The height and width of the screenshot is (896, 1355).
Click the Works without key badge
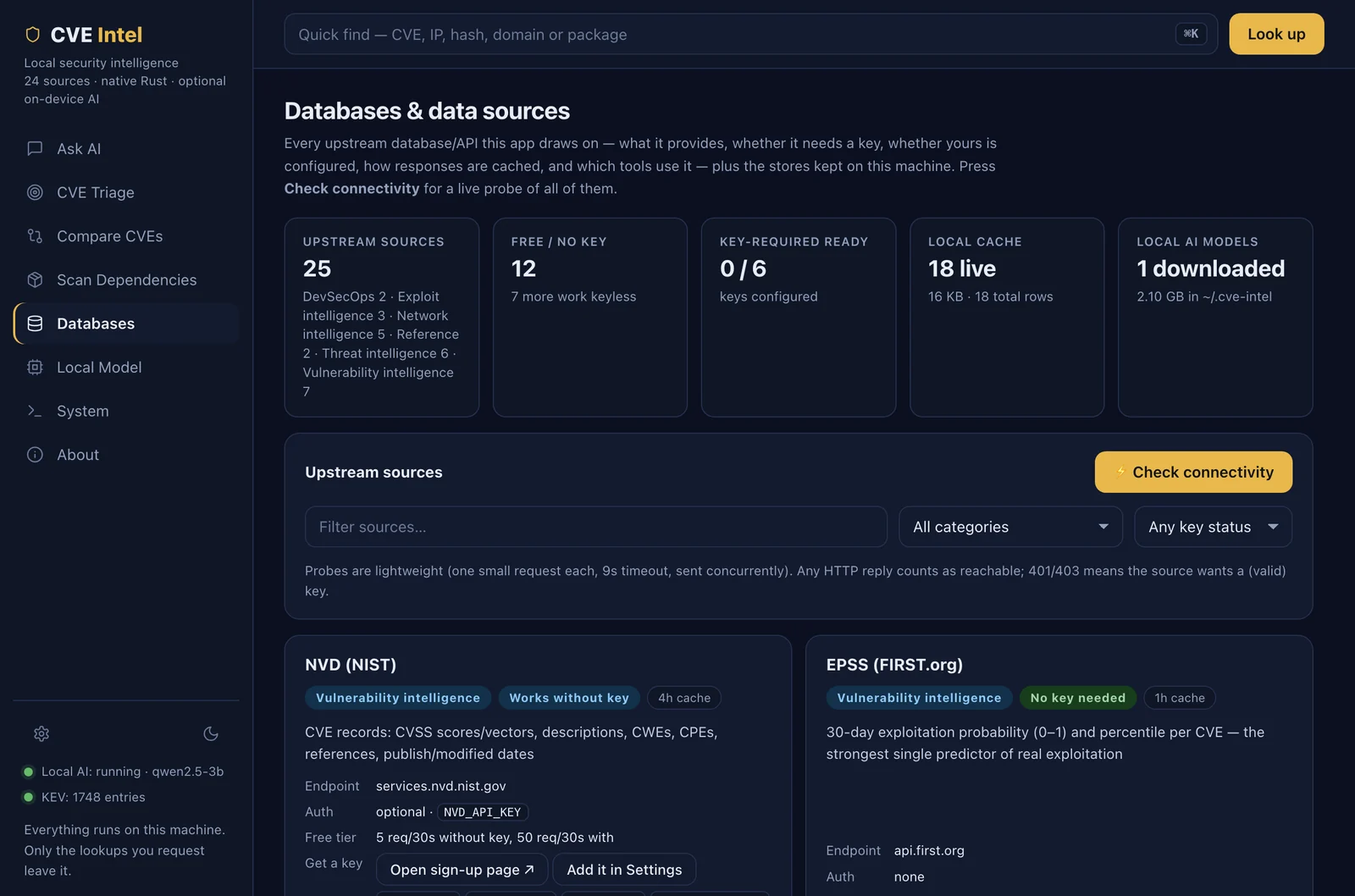(x=569, y=698)
